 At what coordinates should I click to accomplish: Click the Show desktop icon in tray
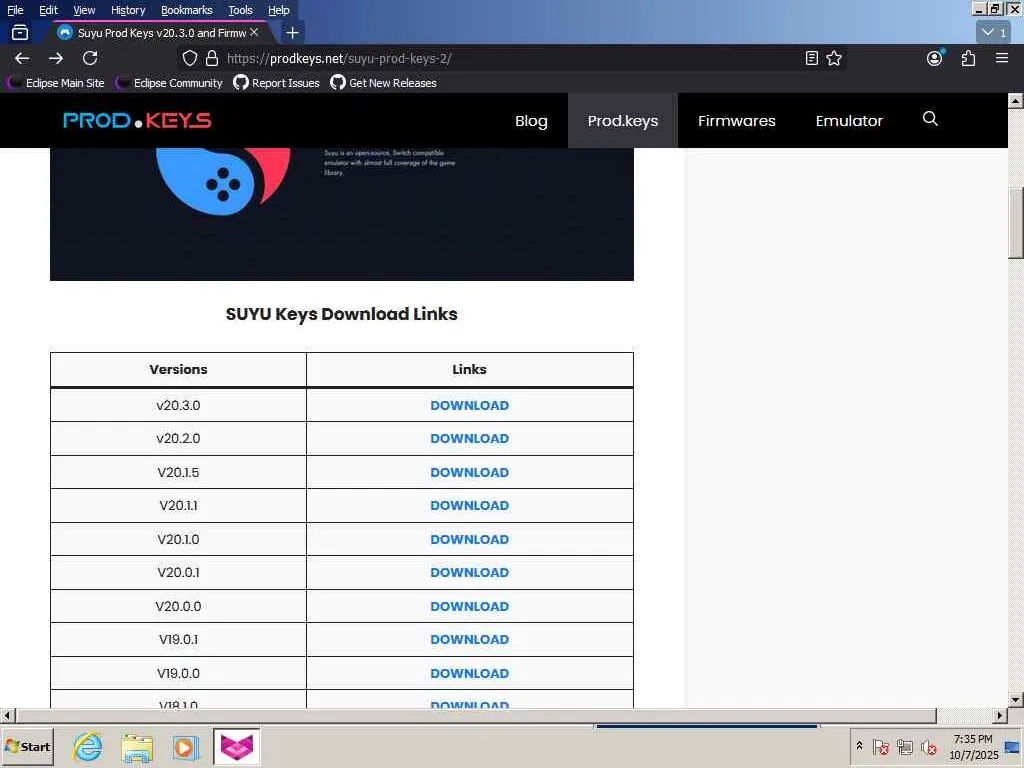coord(1014,746)
